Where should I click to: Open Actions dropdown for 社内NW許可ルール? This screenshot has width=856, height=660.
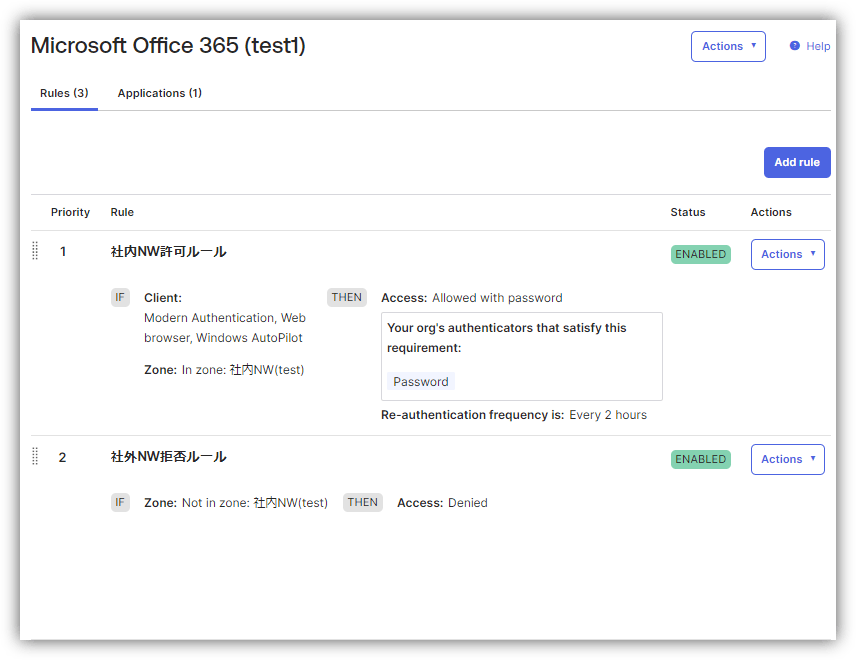tap(788, 254)
